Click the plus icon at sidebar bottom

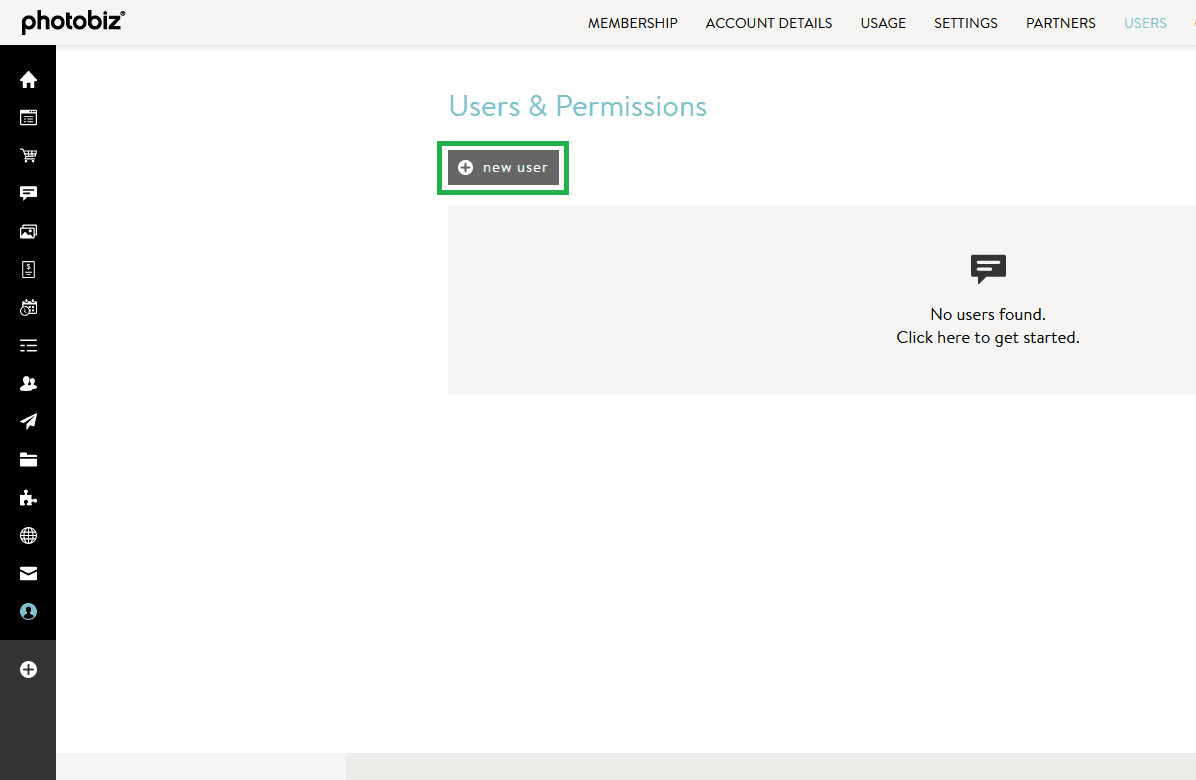(28, 669)
